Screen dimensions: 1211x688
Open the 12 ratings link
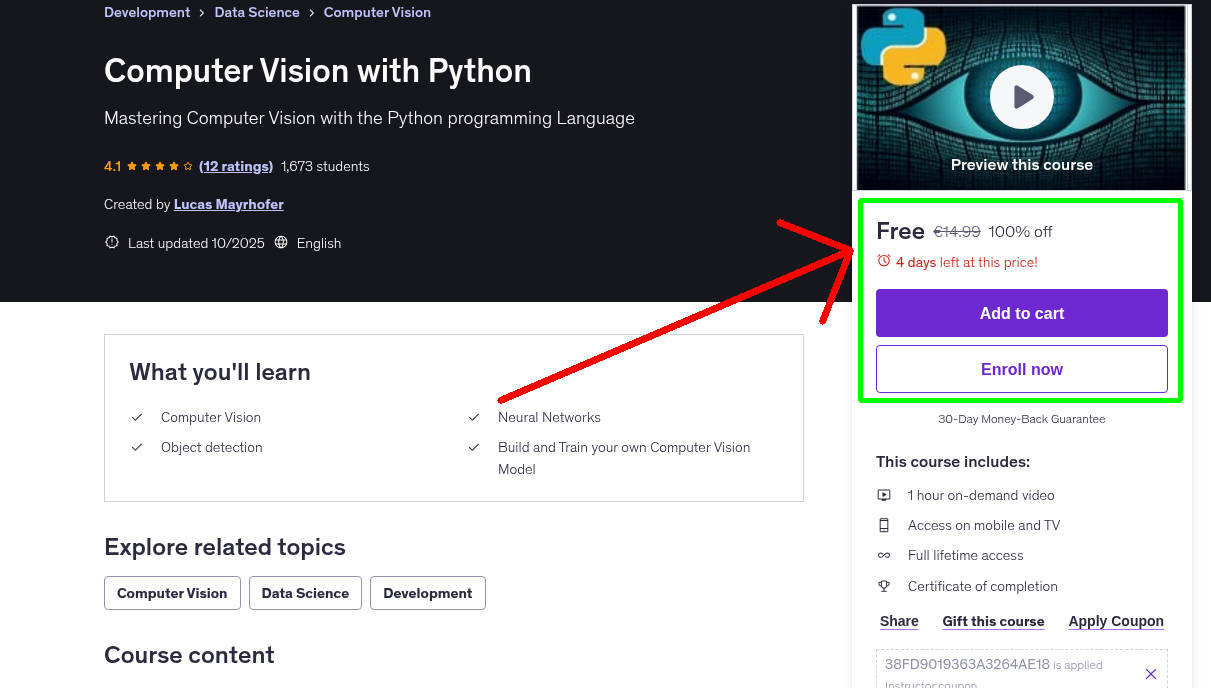236,165
